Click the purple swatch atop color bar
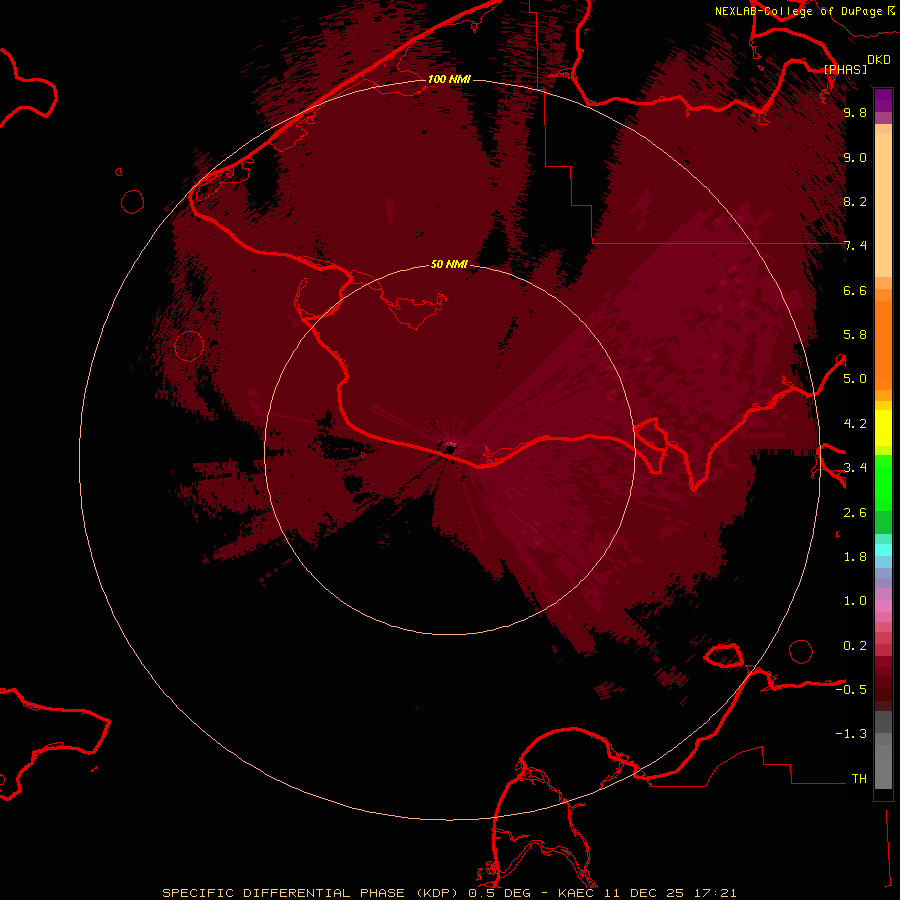 (x=883, y=100)
